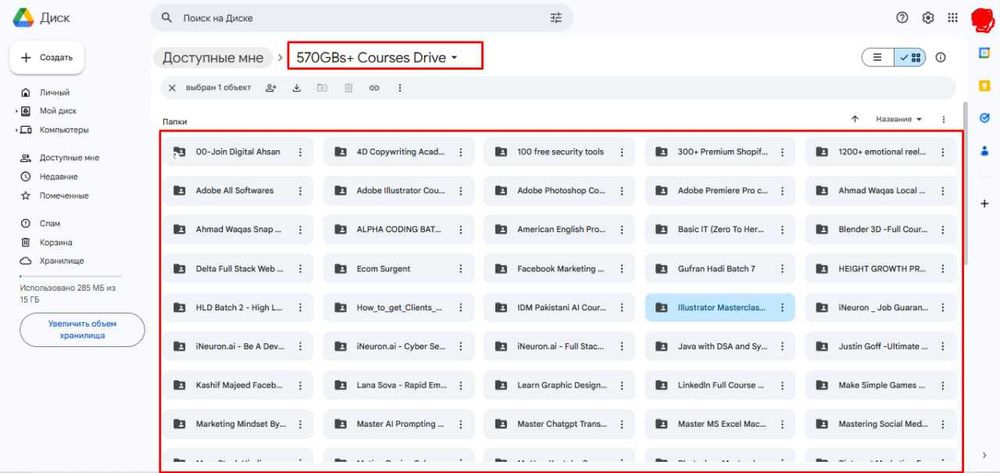Image resolution: width=1000 pixels, height=473 pixels.
Task: Click the vertical scrollbar of folder list
Action: [967, 185]
